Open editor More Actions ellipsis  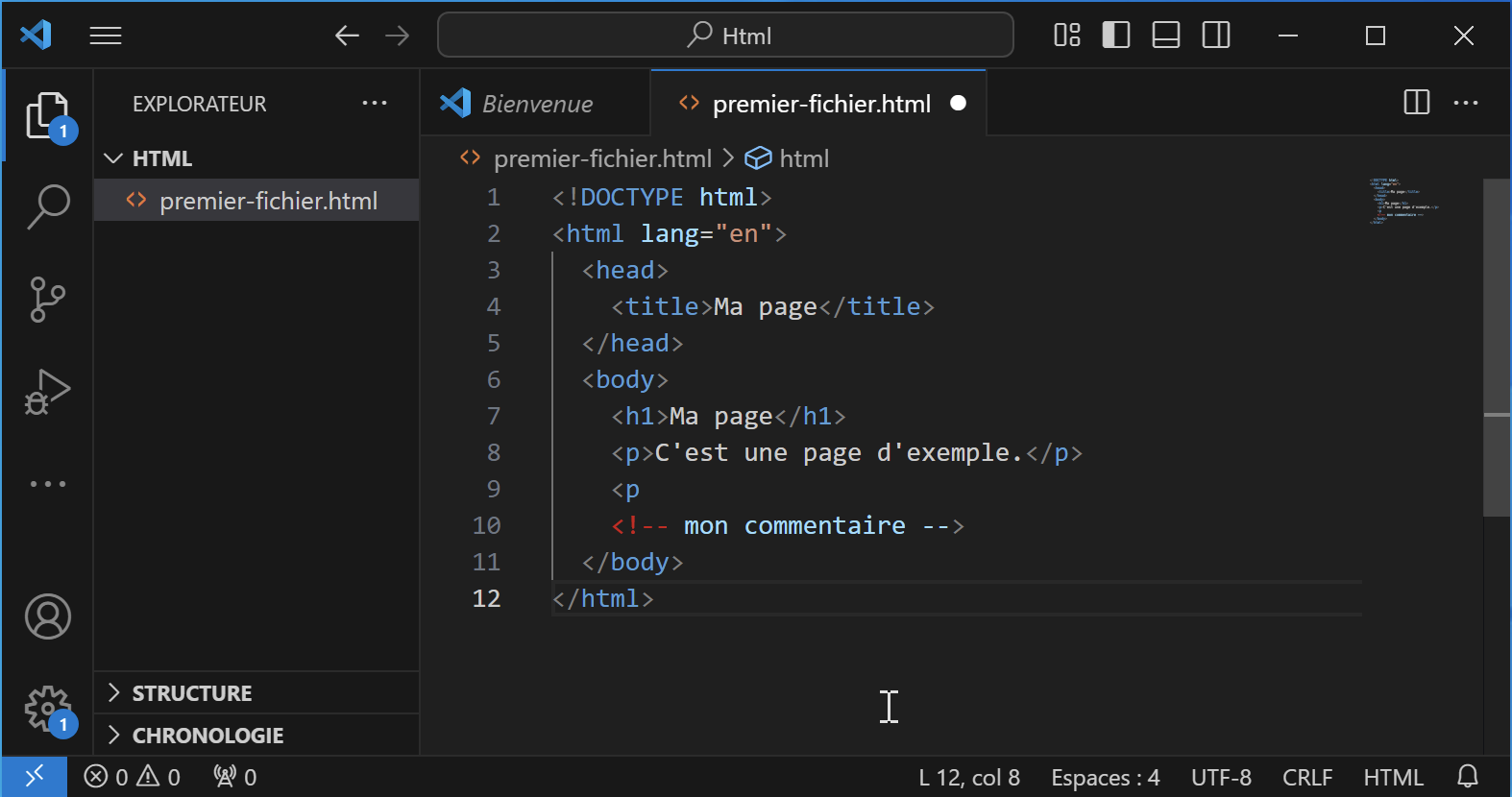(x=1466, y=103)
